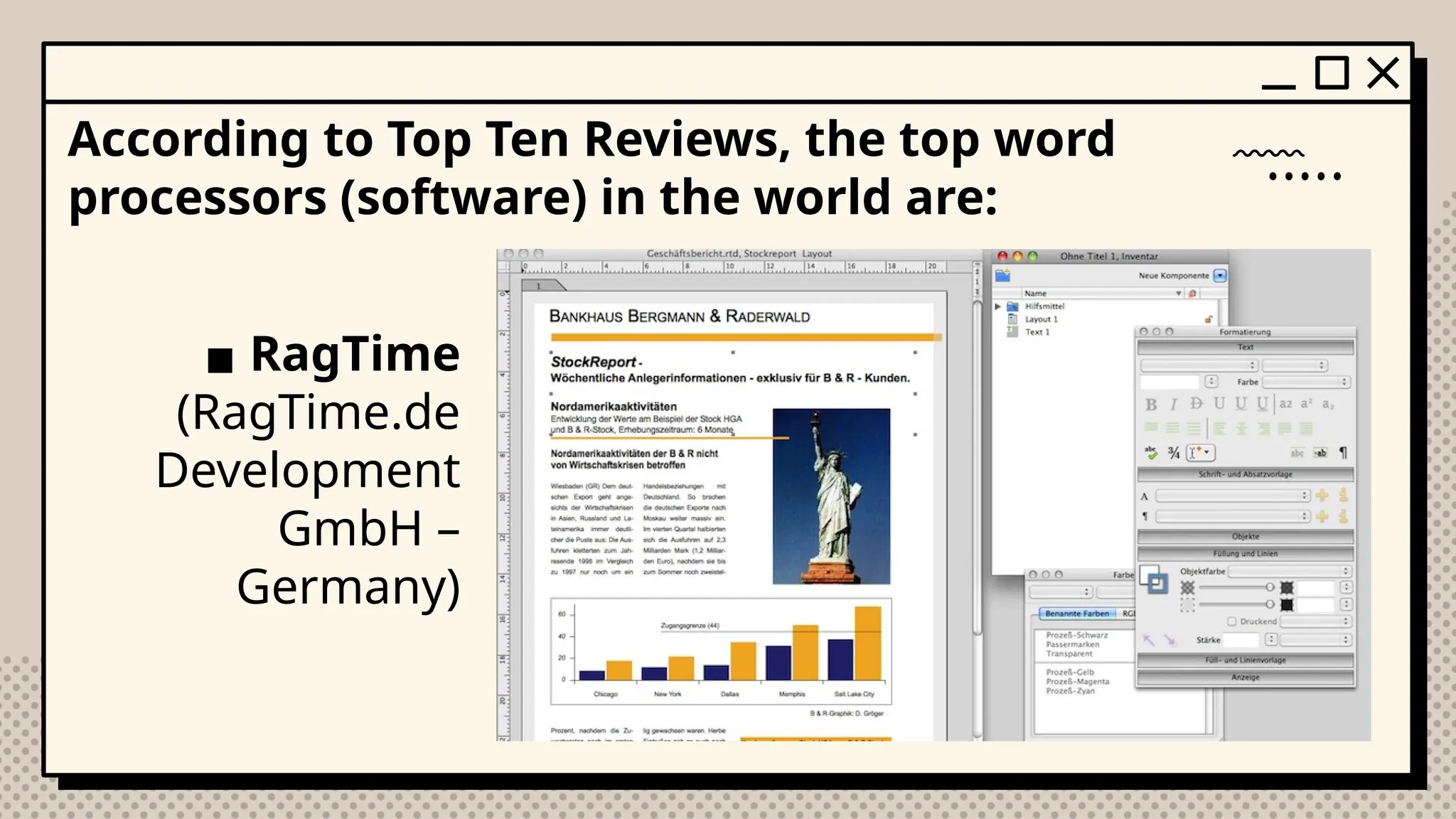Enable the Druckend checkbox
This screenshot has width=1456, height=819.
tap(1231, 621)
